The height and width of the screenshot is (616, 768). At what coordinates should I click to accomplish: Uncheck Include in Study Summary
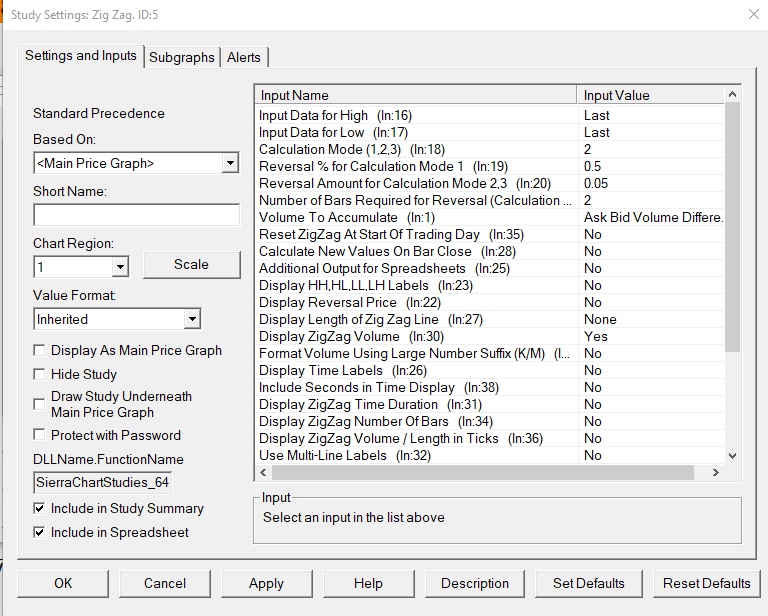[x=40, y=509]
